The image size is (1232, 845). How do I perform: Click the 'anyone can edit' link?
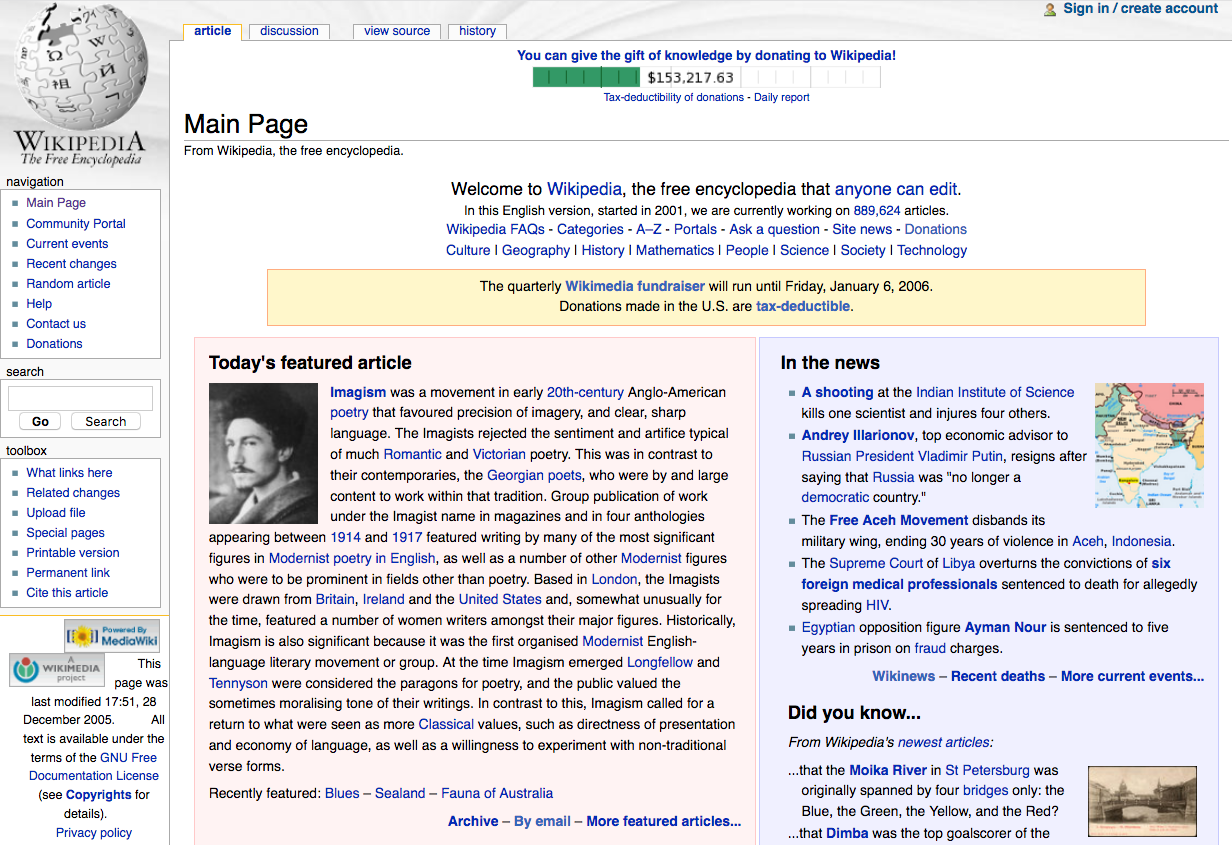[896, 189]
